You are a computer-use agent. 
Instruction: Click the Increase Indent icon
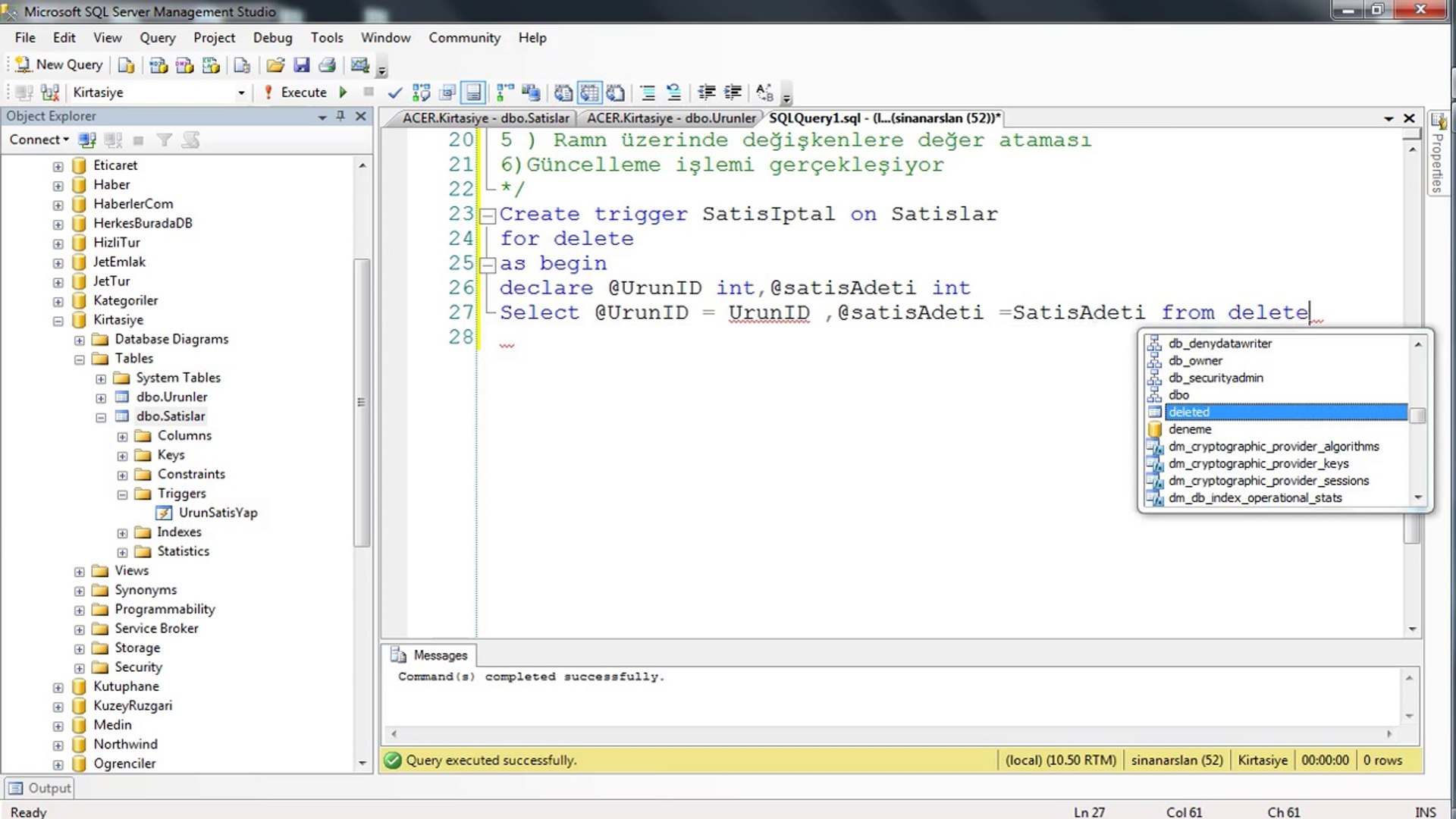(733, 93)
